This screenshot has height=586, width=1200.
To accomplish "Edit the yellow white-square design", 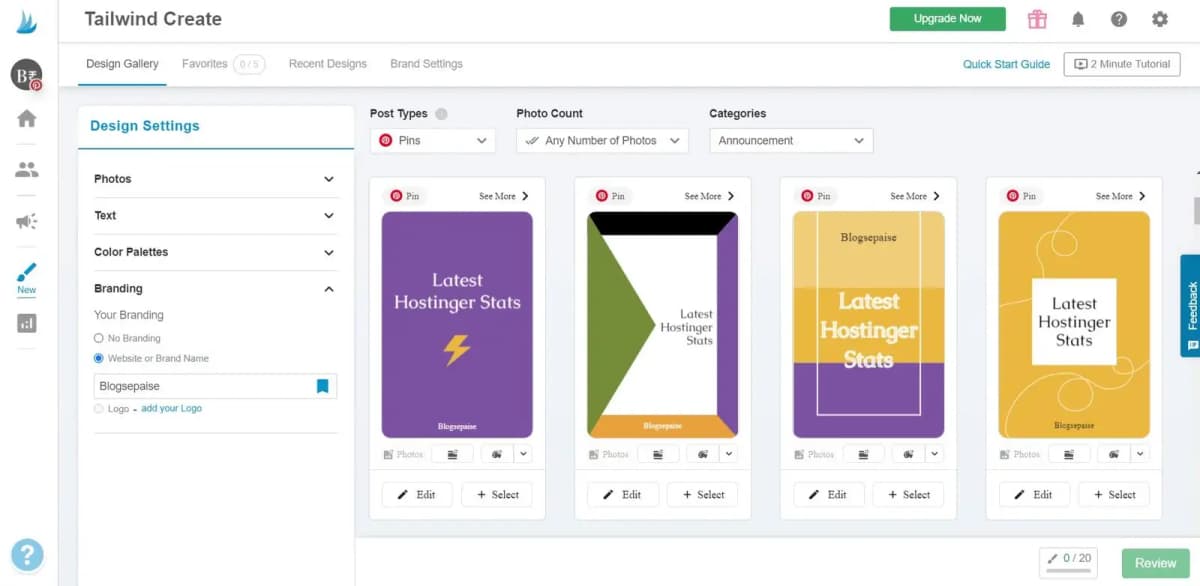I will 1034,494.
